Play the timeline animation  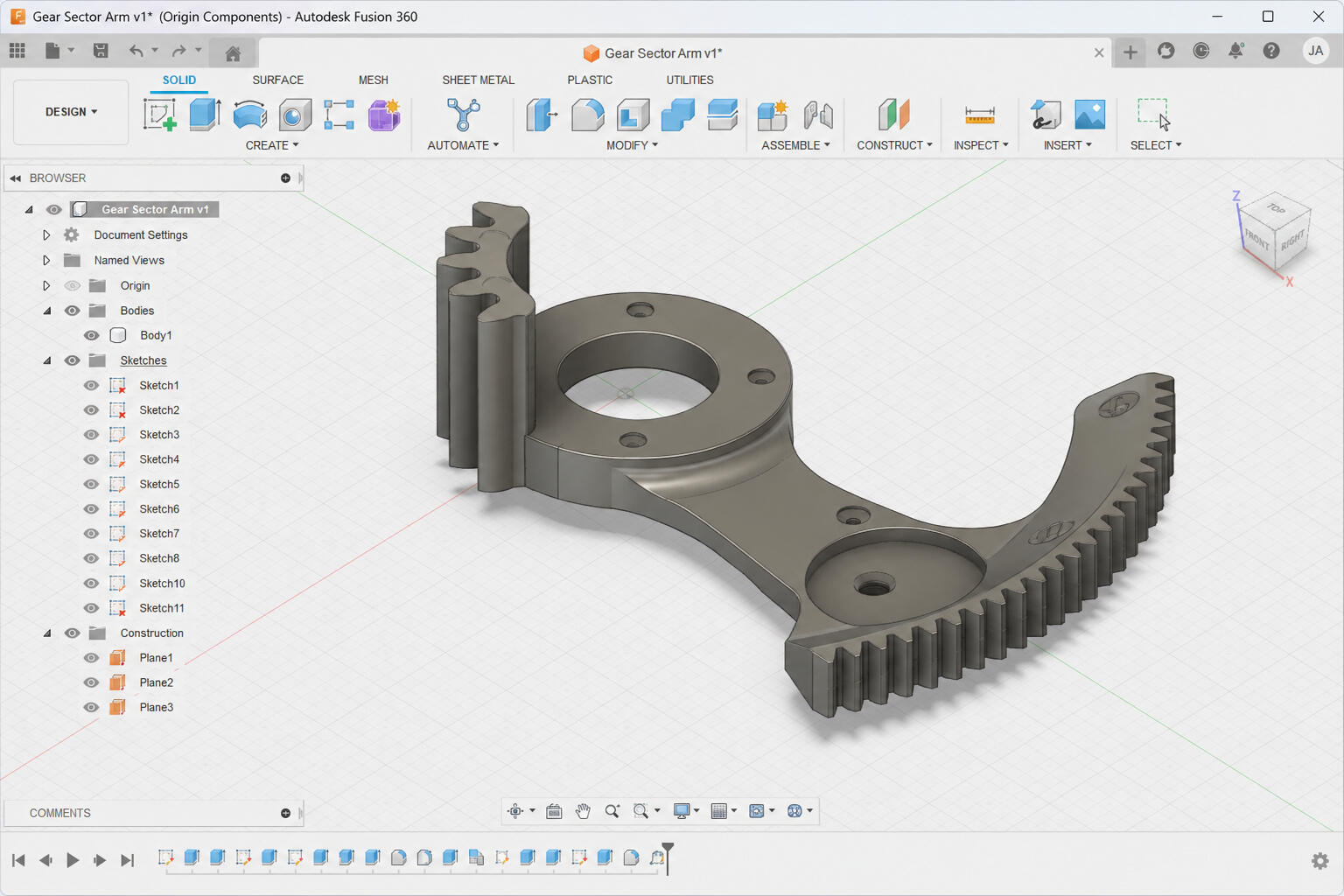[x=73, y=860]
